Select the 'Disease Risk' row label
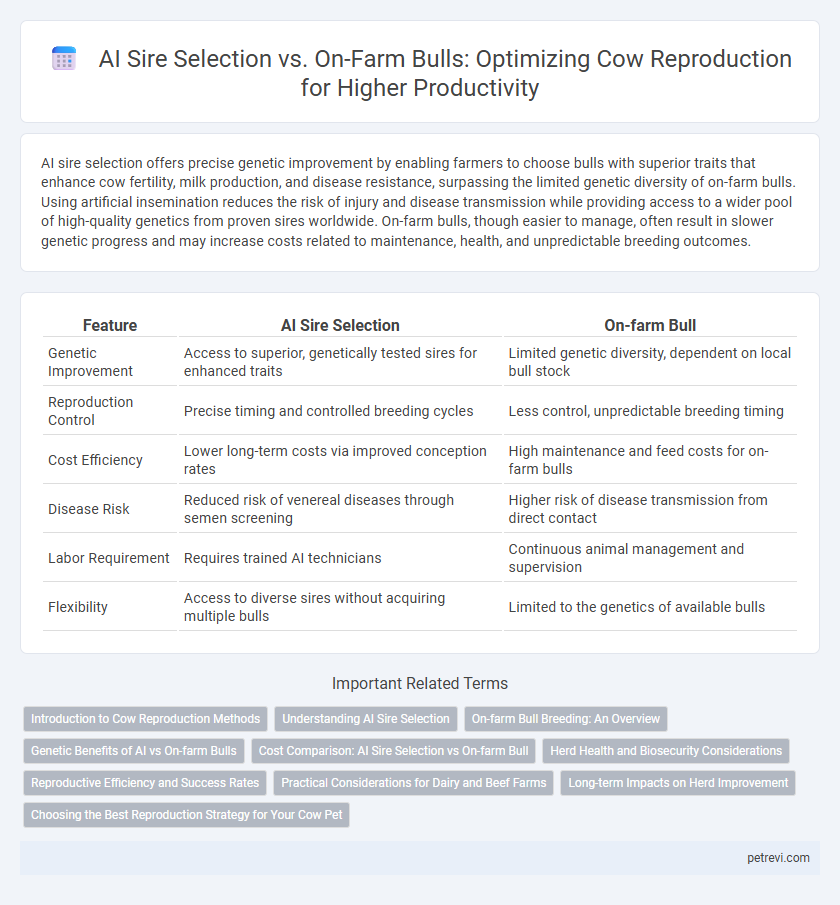This screenshot has height=905, width=840. pos(88,509)
